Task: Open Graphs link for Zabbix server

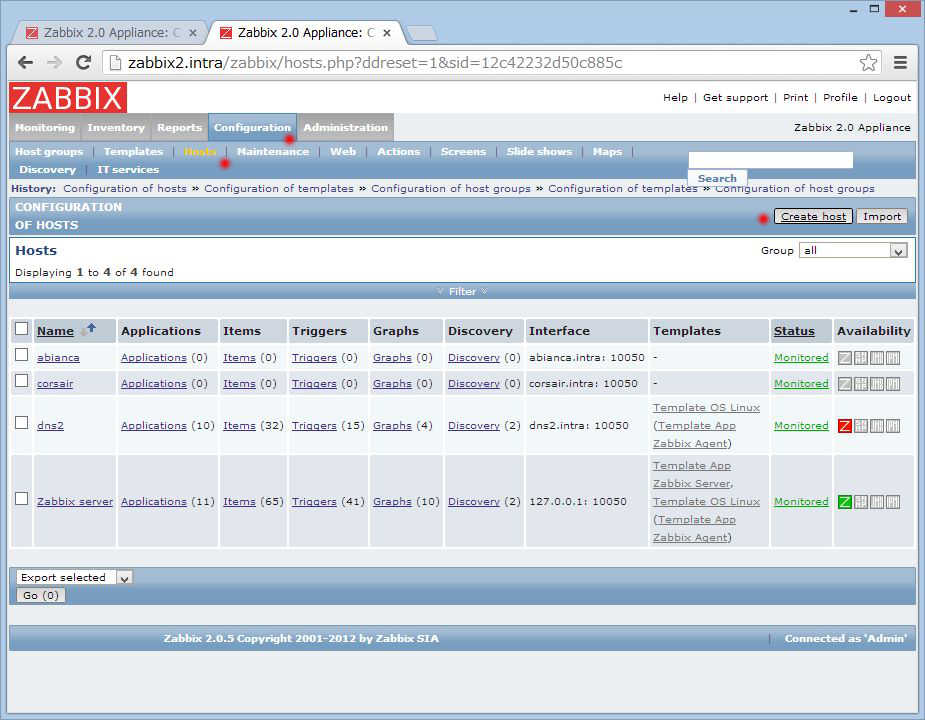Action: [392, 502]
